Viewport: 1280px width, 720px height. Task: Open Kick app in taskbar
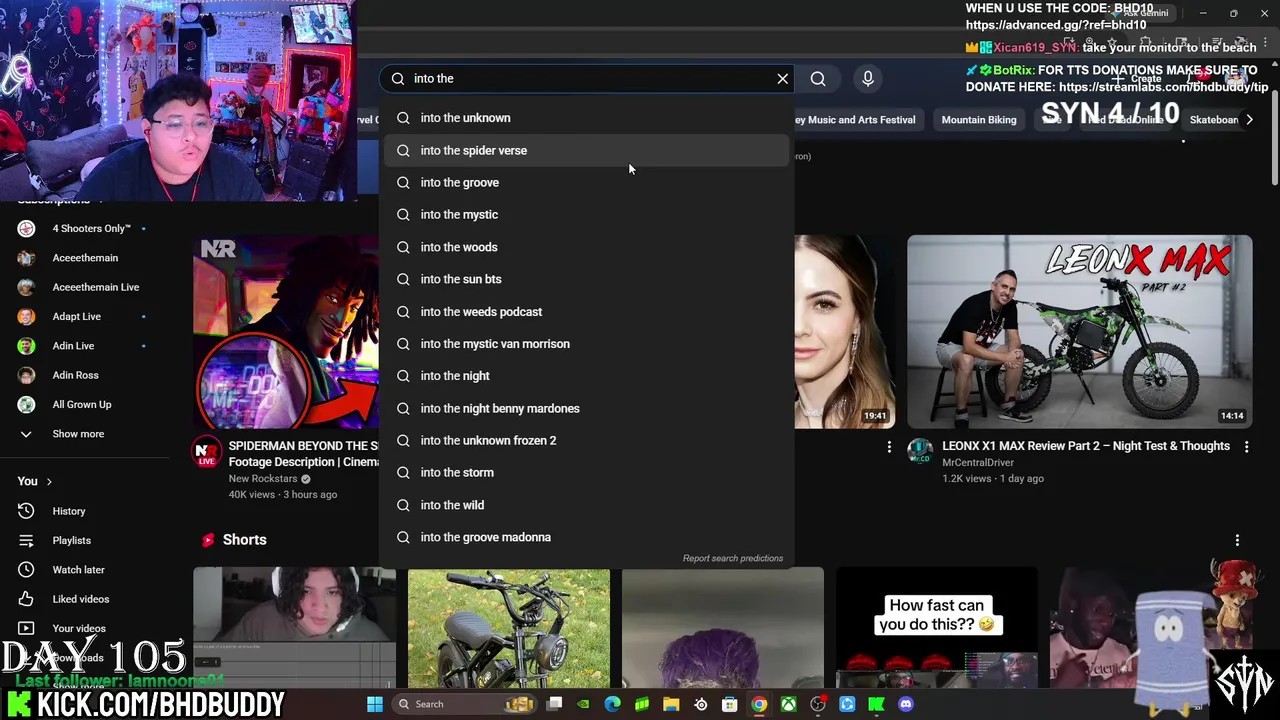point(877,704)
